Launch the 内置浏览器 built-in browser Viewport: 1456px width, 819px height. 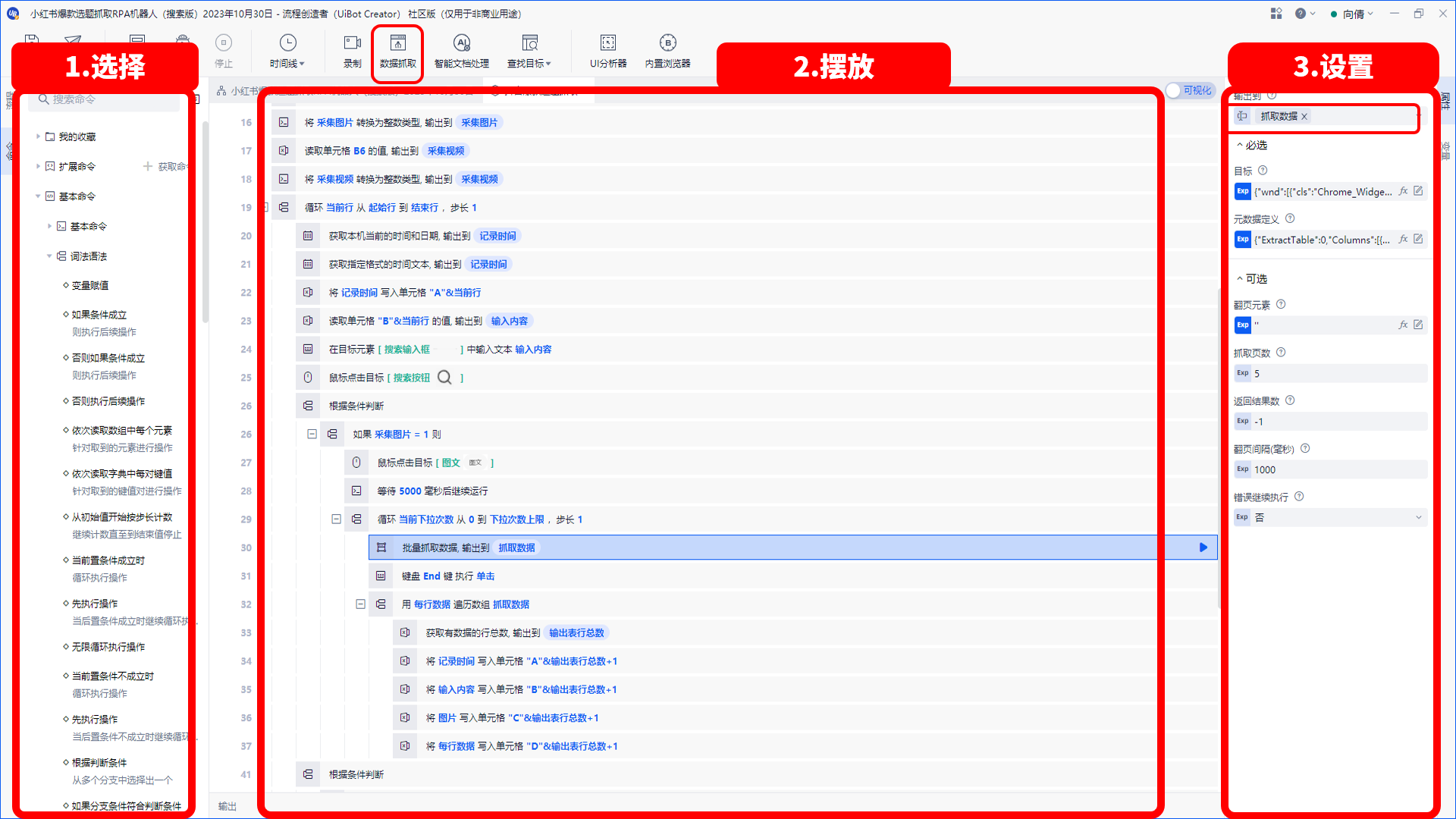(x=667, y=51)
